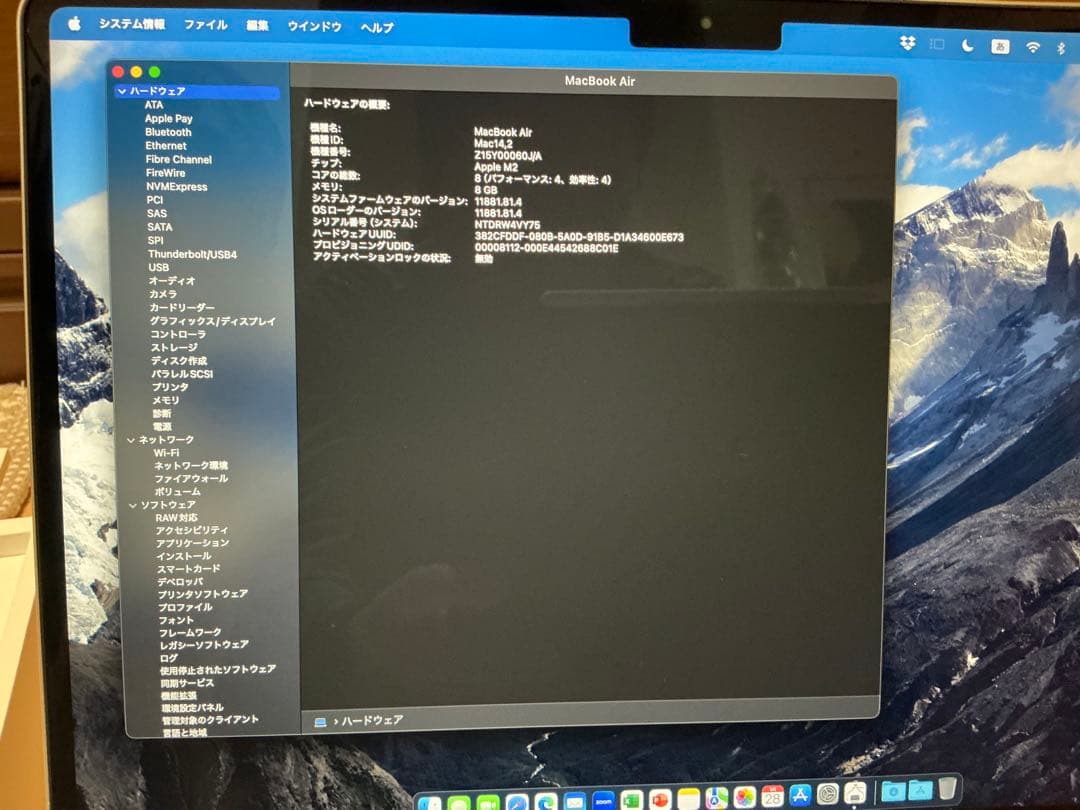Collapse the ソフトウェア section
The height and width of the screenshot is (810, 1080).
coord(131,505)
